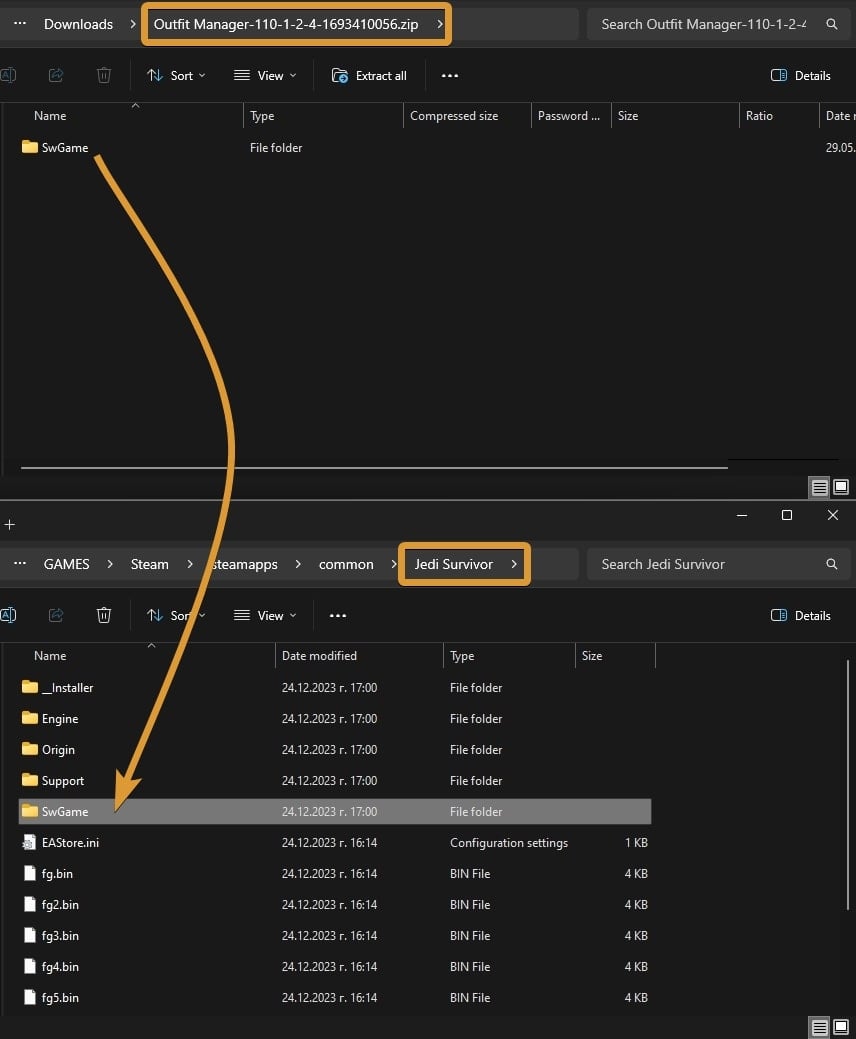Expand chevron after steamapps breadcrumb

(x=298, y=565)
